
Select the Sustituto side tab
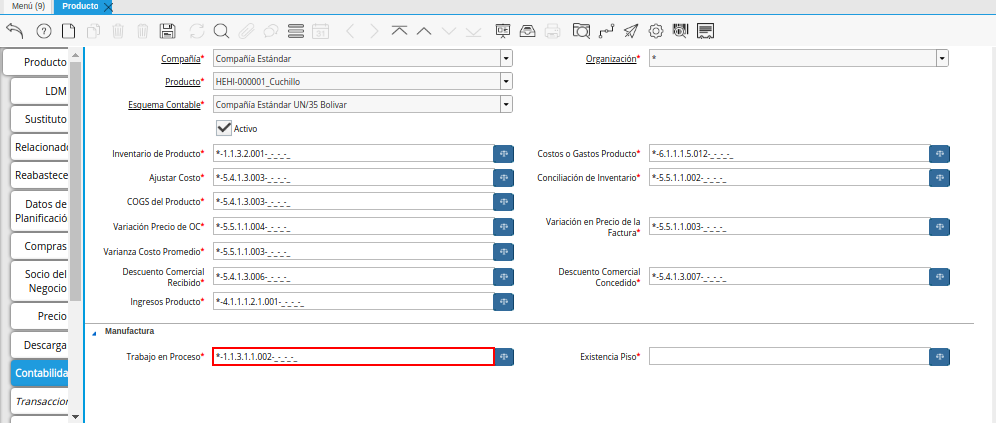tap(39, 119)
